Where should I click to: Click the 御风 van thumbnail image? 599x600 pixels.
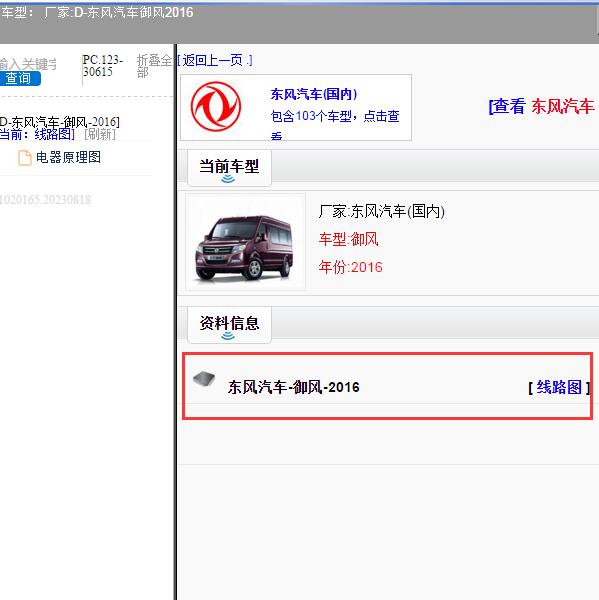245,242
